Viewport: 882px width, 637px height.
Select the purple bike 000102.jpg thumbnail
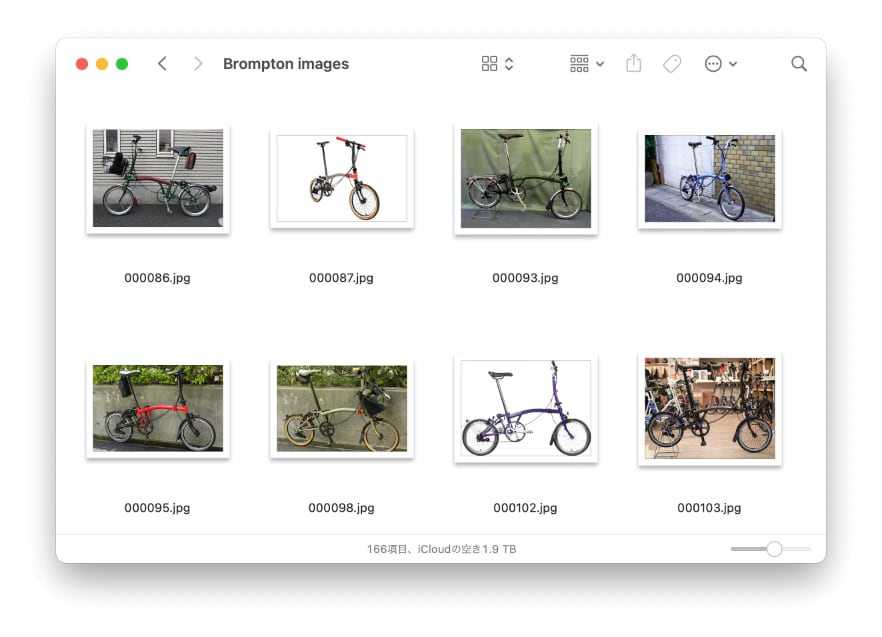(525, 408)
